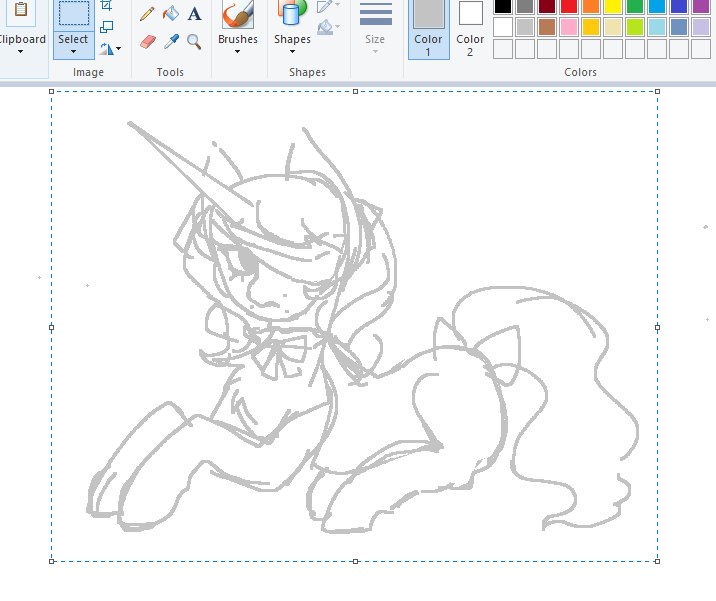Image resolution: width=716 pixels, height=601 pixels.
Task: Pick the turquoise blue swatch in top row
Action: pos(657,6)
